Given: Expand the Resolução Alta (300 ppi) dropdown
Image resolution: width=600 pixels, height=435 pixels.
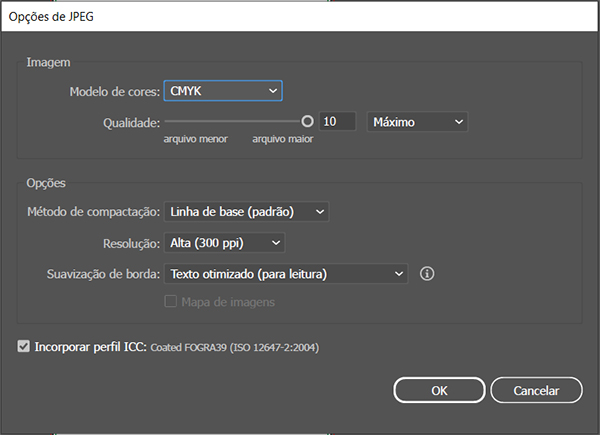Looking at the screenshot, I should coord(225,242).
